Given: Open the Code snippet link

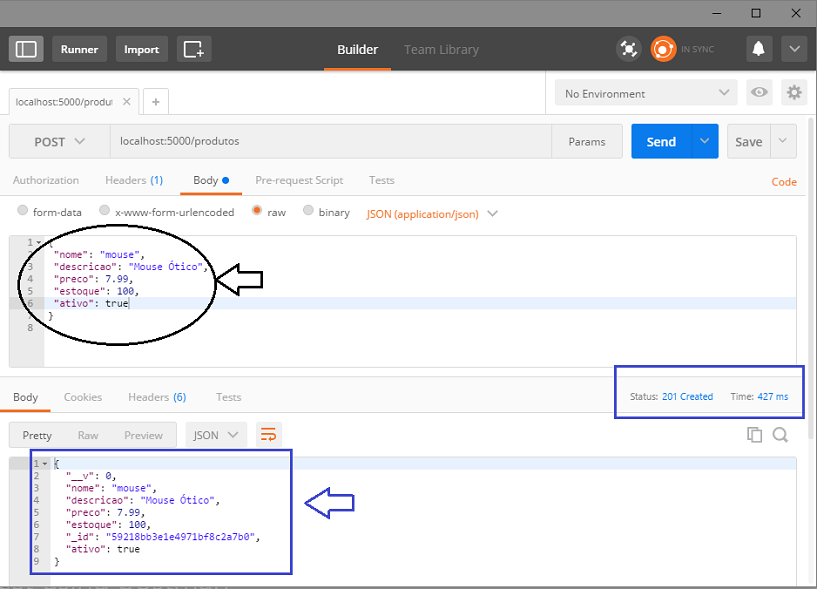Looking at the screenshot, I should (x=784, y=182).
